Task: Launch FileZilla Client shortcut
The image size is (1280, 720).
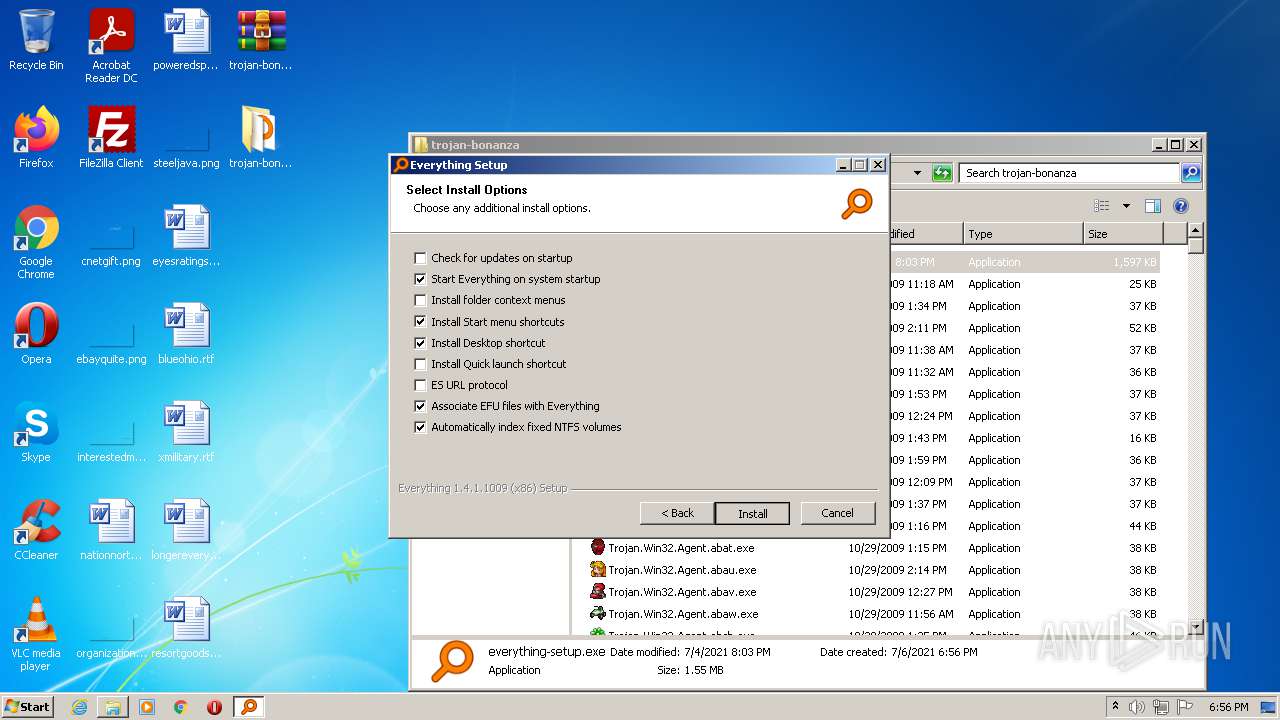Action: tap(111, 138)
